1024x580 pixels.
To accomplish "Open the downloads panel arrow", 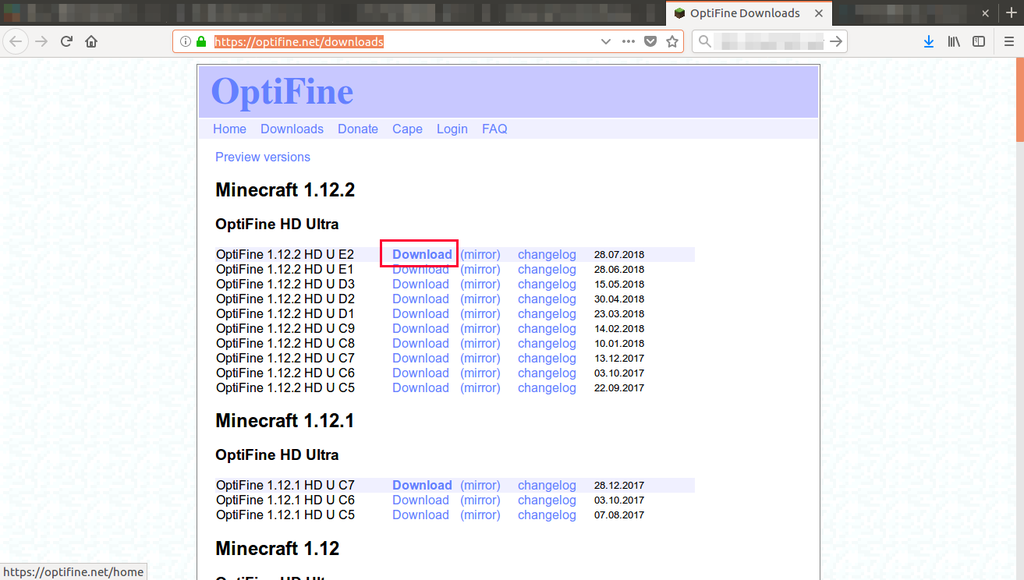I will tap(929, 42).
